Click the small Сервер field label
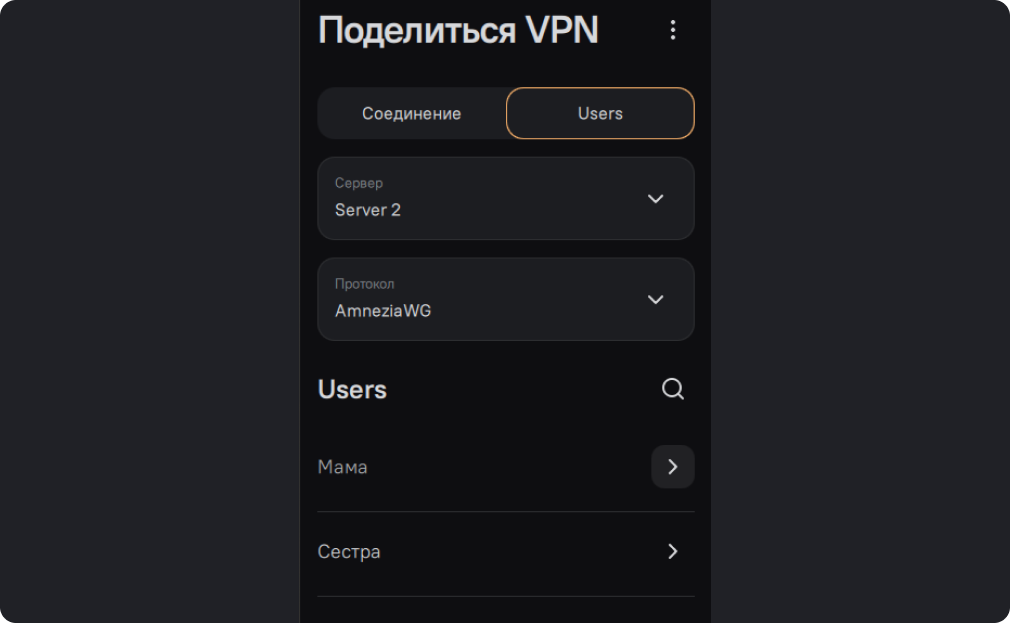This screenshot has height=623, width=1010. point(358,183)
